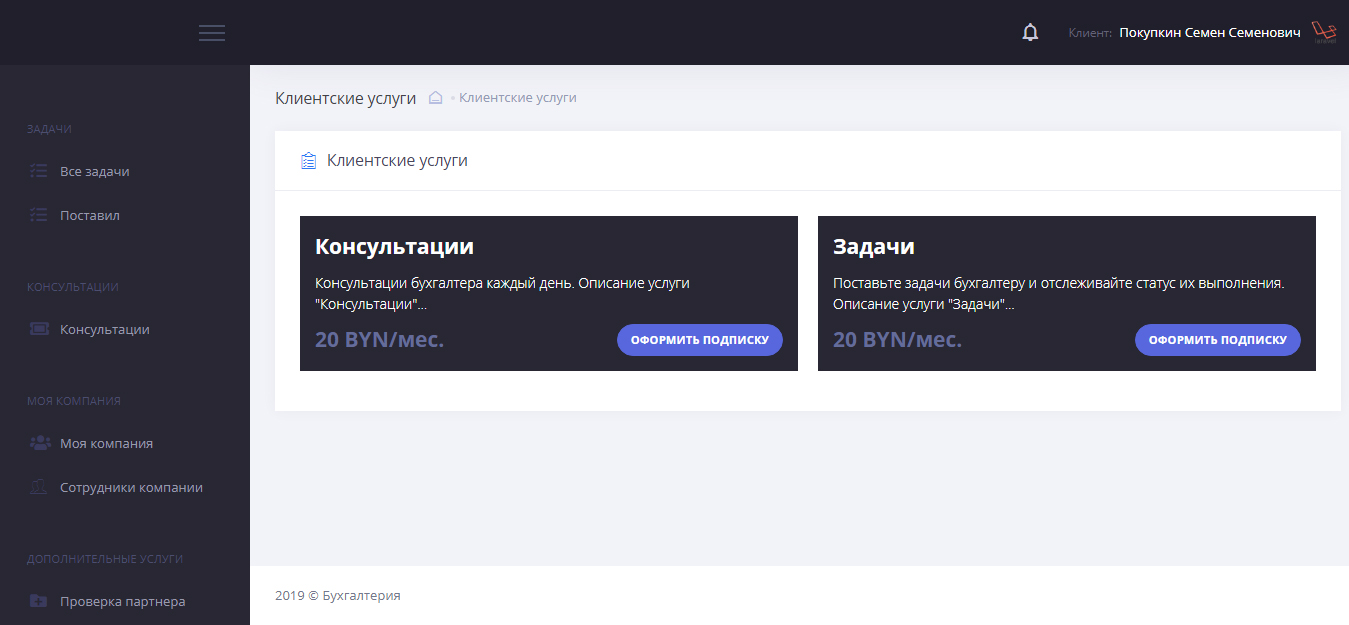Click the clipboard icon beside Клиентские услуги header
Viewport: 1349px width, 625px height.
point(308,160)
